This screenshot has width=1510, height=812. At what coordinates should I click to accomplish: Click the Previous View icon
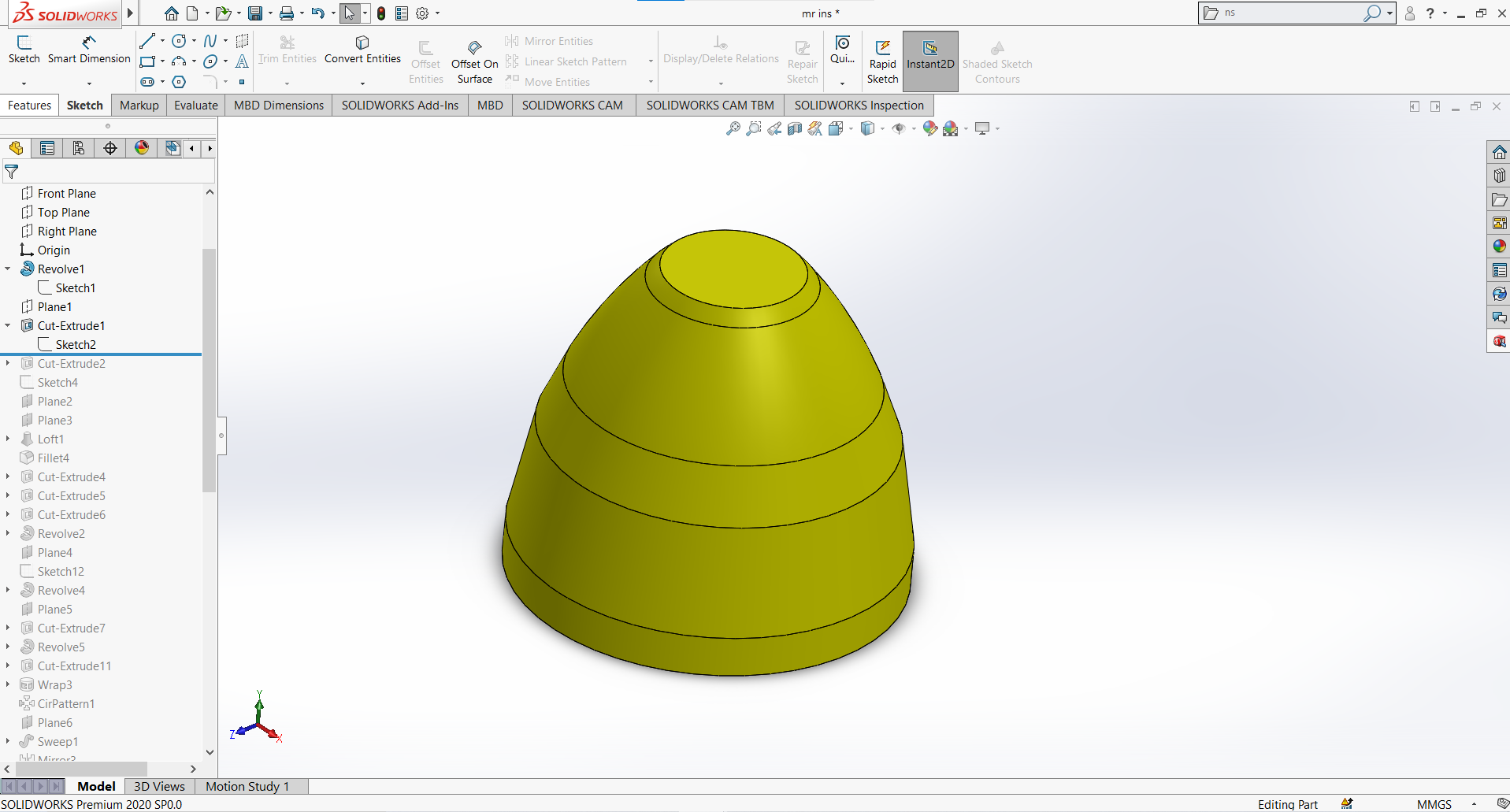point(774,128)
